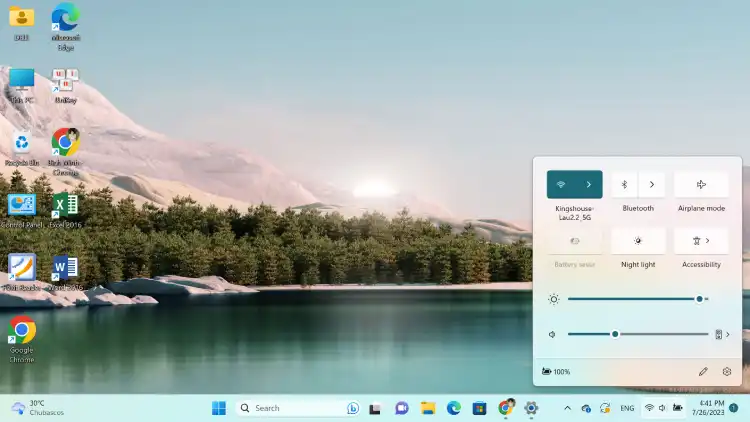Open Bluetooth devices list arrow
Screen dimensions: 750x422
pyautogui.click(x=652, y=185)
